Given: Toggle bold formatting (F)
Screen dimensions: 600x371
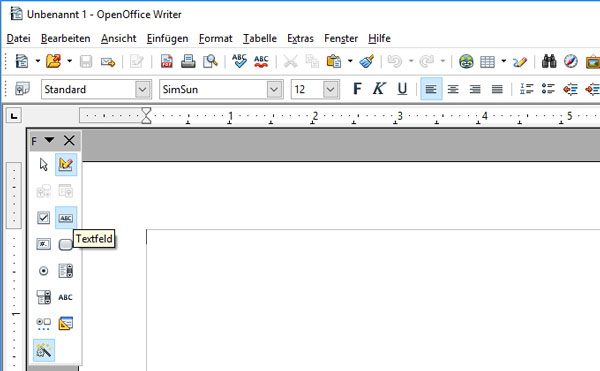Looking at the screenshot, I should point(357,89).
